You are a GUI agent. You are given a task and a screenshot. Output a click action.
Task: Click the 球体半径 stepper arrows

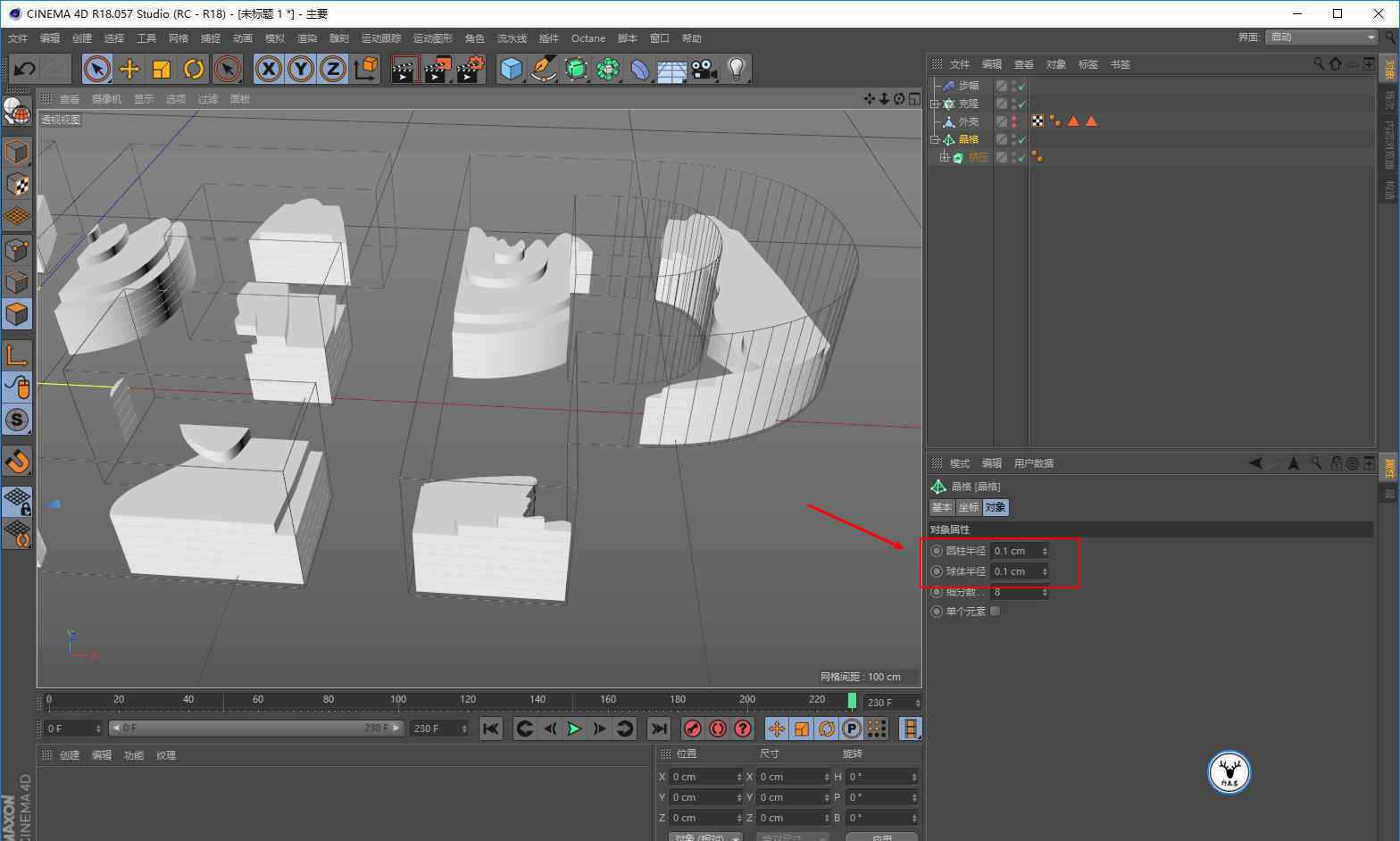tap(1045, 571)
